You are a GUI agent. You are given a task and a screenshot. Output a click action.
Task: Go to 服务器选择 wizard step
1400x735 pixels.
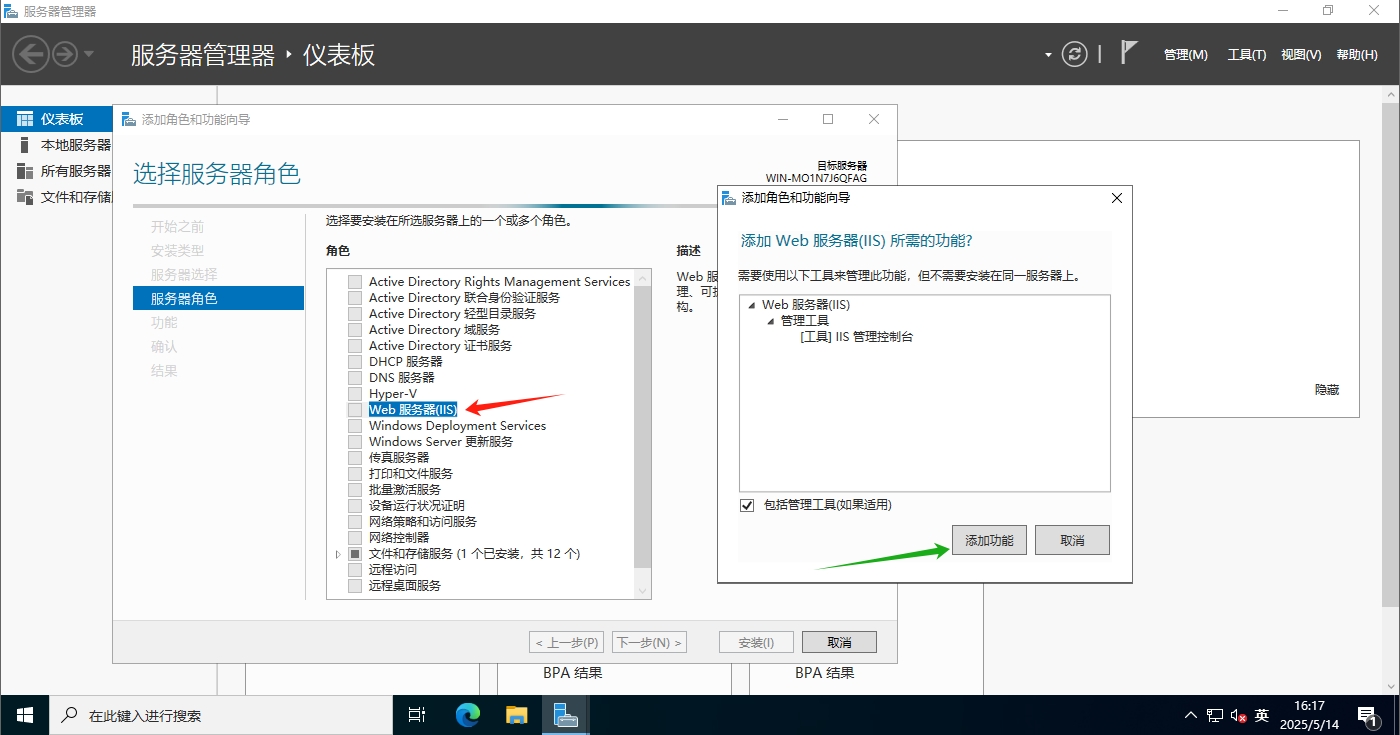click(184, 275)
